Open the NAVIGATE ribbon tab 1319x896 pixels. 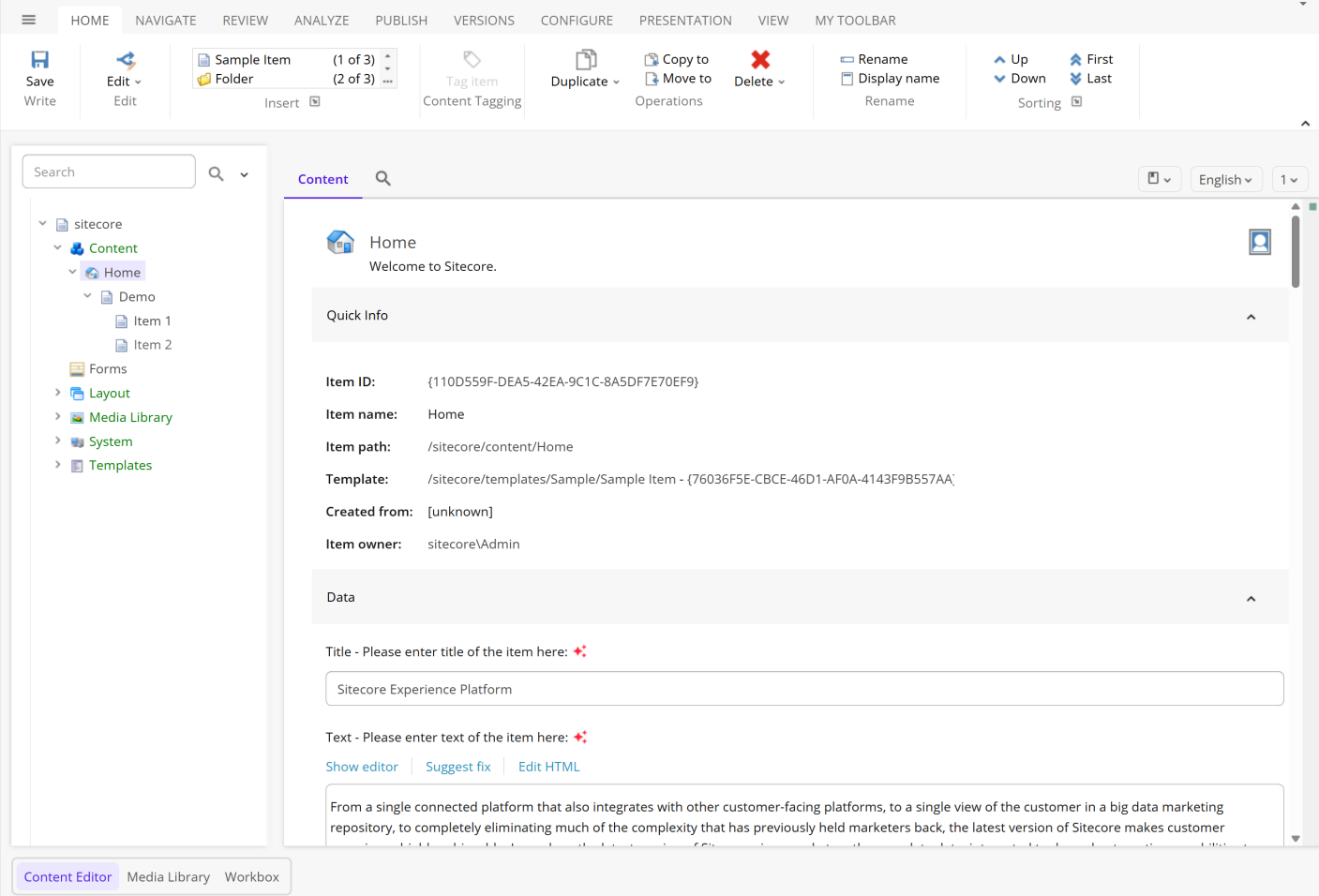[x=166, y=20]
